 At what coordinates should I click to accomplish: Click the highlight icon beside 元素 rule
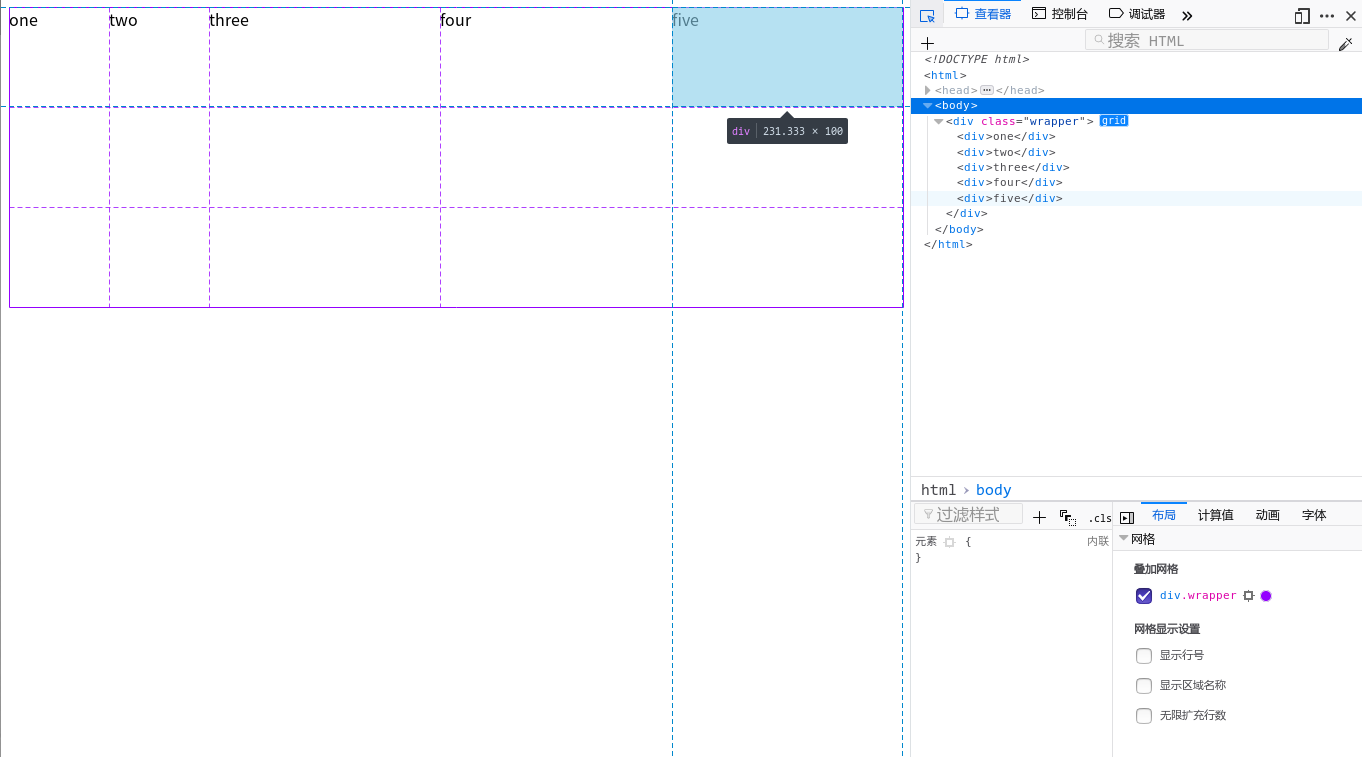949,542
